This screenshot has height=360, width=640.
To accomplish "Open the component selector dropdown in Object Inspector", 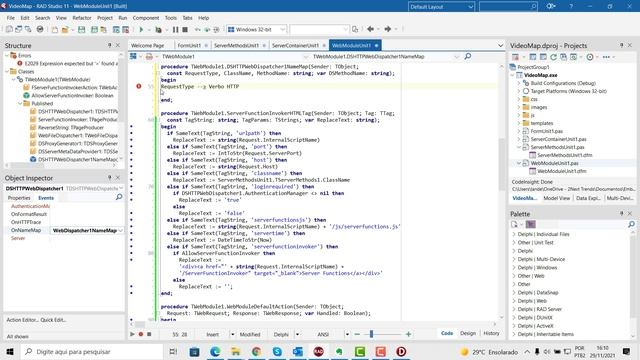I will click(121, 188).
